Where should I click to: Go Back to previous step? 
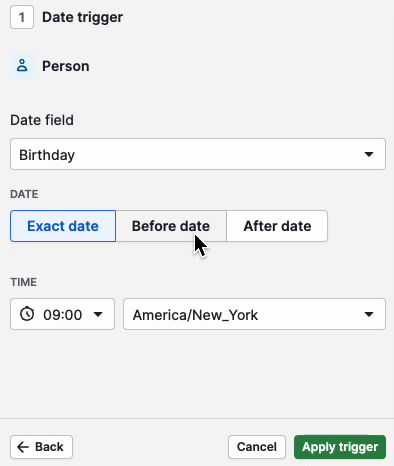(x=41, y=447)
